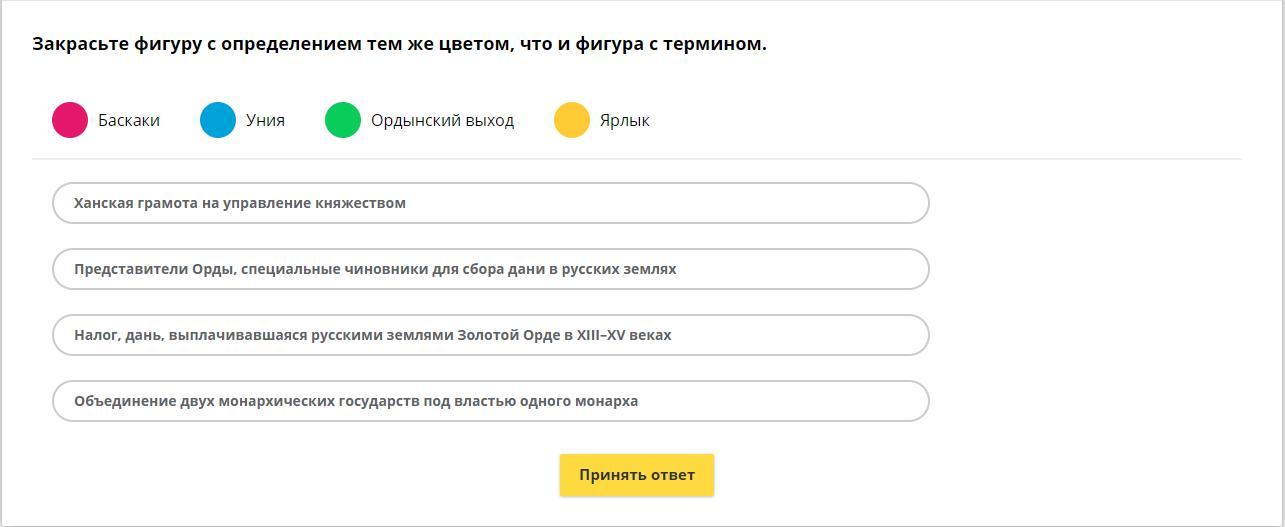The height and width of the screenshot is (527, 1285).
Task: Click the Закрасьте фигуру instruction heading
Action: coord(399,44)
